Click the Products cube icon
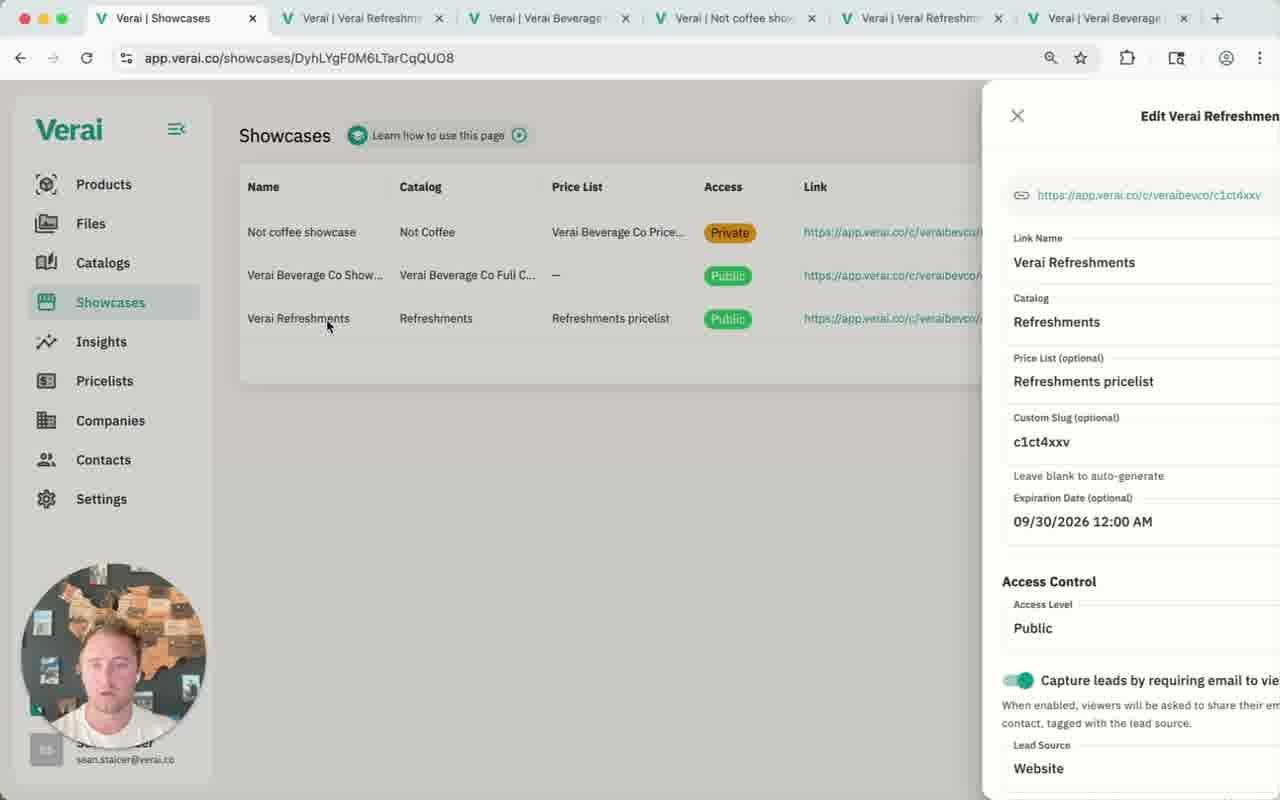 pyautogui.click(x=46, y=184)
